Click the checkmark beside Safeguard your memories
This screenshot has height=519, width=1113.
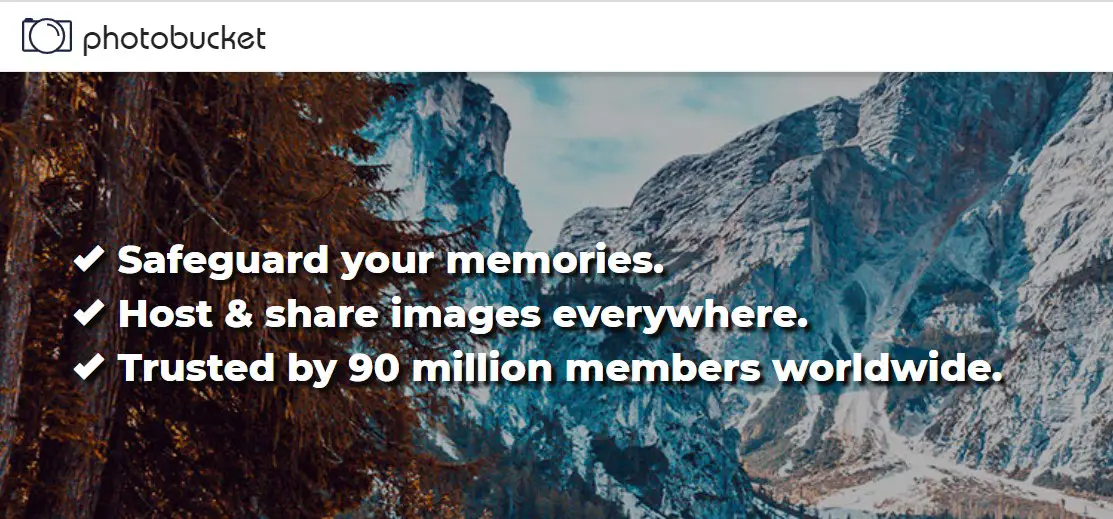(x=89, y=260)
